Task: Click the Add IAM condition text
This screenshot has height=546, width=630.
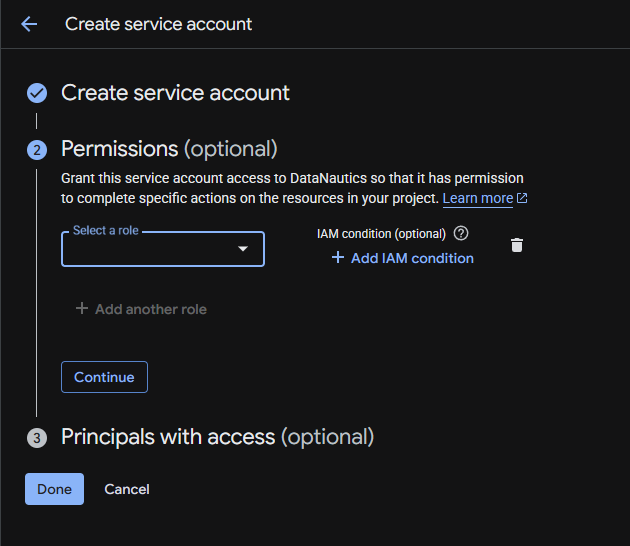Action: tap(412, 258)
